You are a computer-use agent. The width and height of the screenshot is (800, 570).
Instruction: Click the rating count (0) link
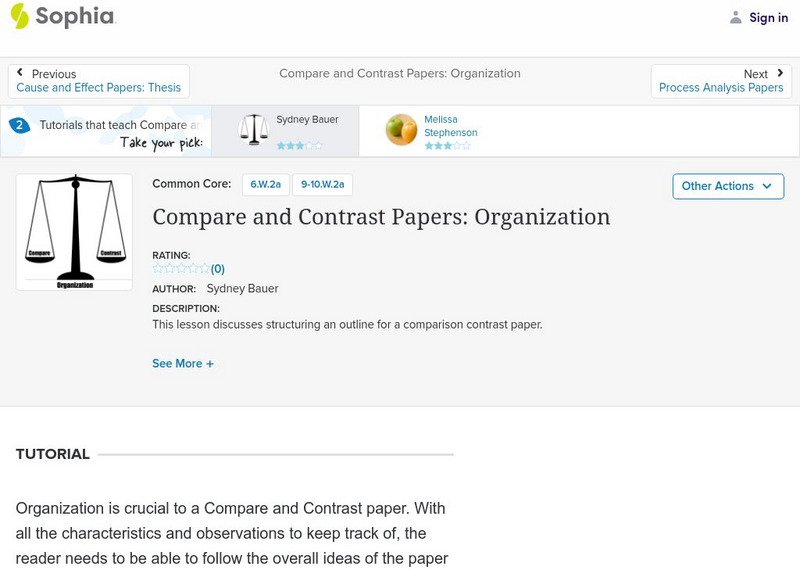pos(218,269)
